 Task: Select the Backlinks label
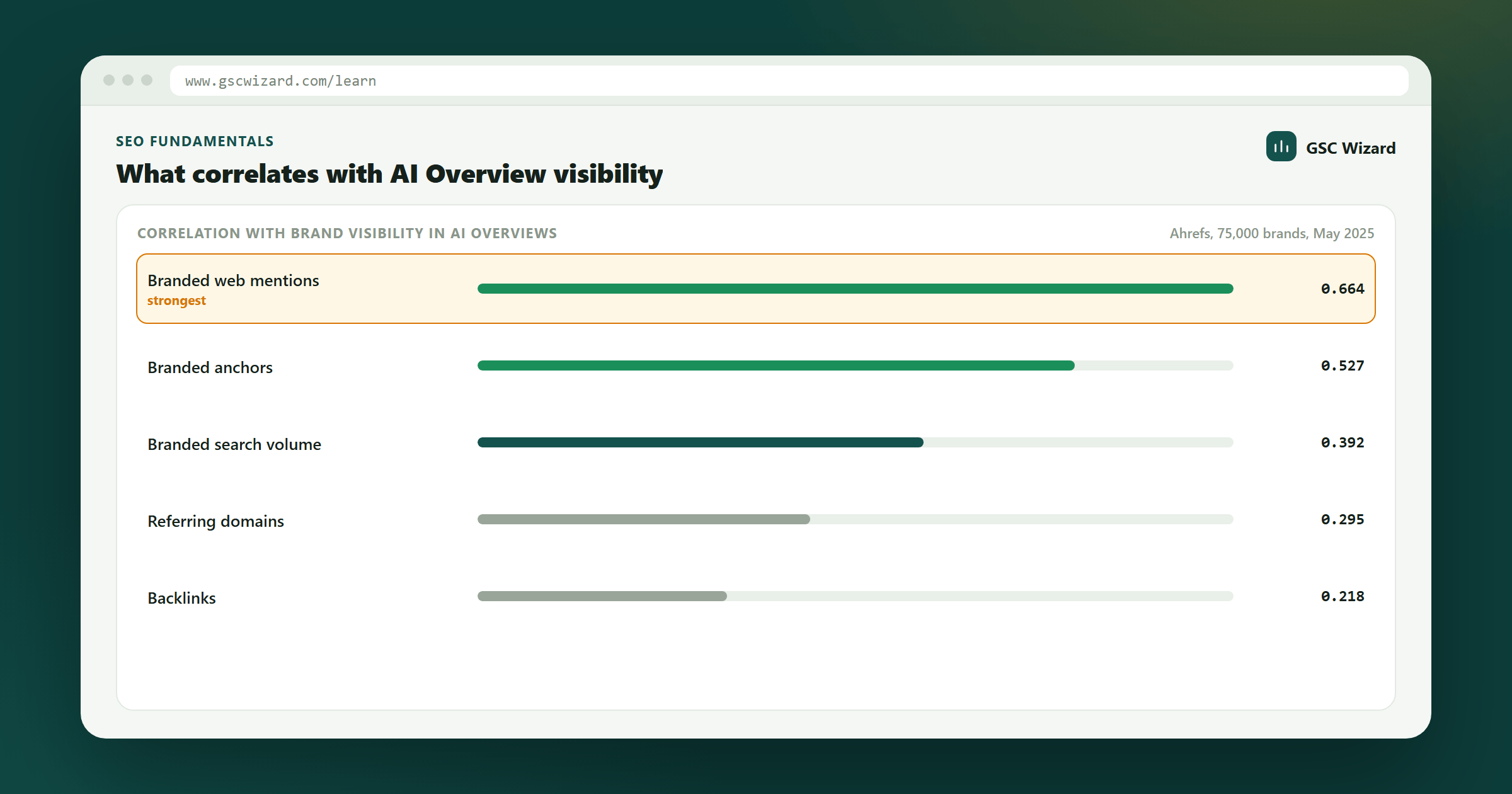pyautogui.click(x=181, y=598)
